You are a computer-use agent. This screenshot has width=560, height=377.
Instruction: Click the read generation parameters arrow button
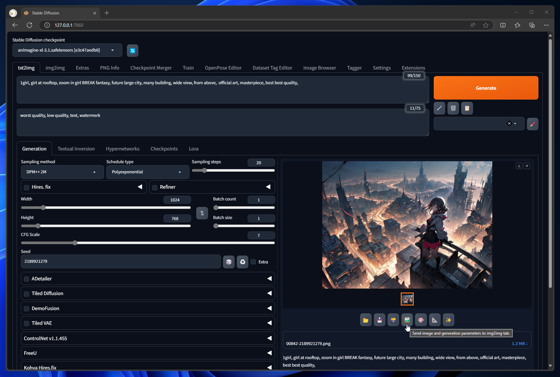tap(439, 108)
